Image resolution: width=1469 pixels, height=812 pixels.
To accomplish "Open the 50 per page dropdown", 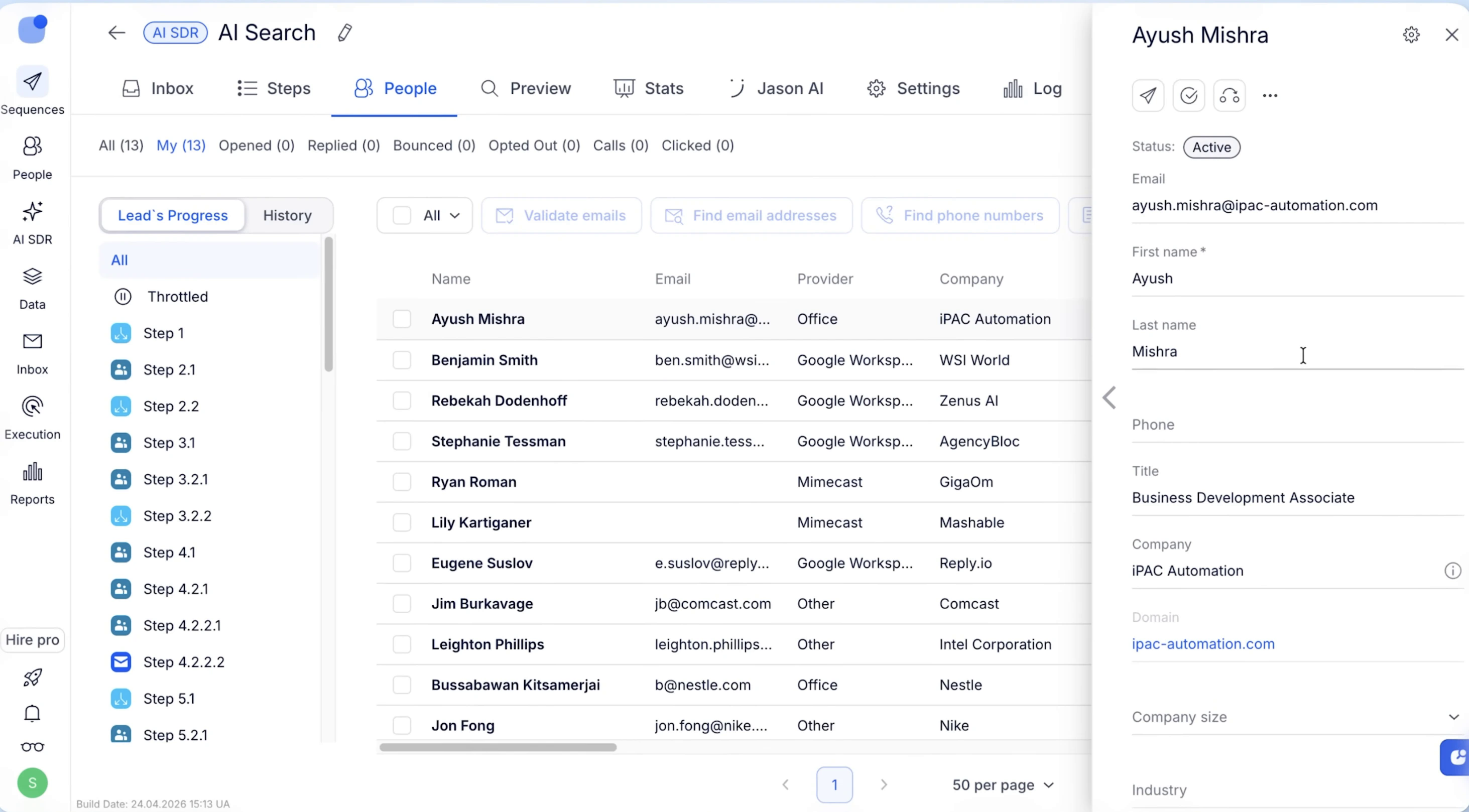I will [x=1003, y=784].
